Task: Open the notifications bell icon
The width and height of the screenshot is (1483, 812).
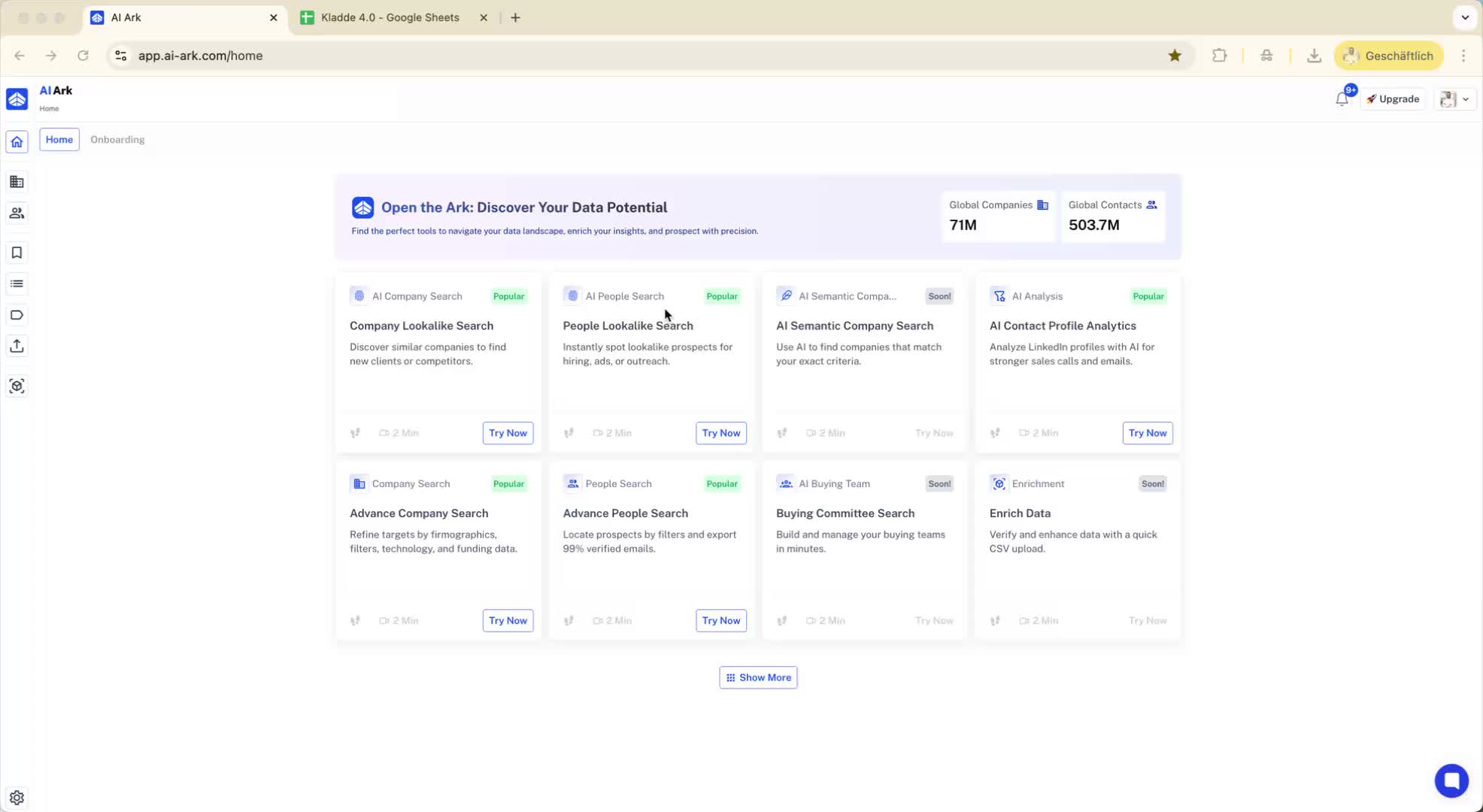Action: click(x=1342, y=99)
